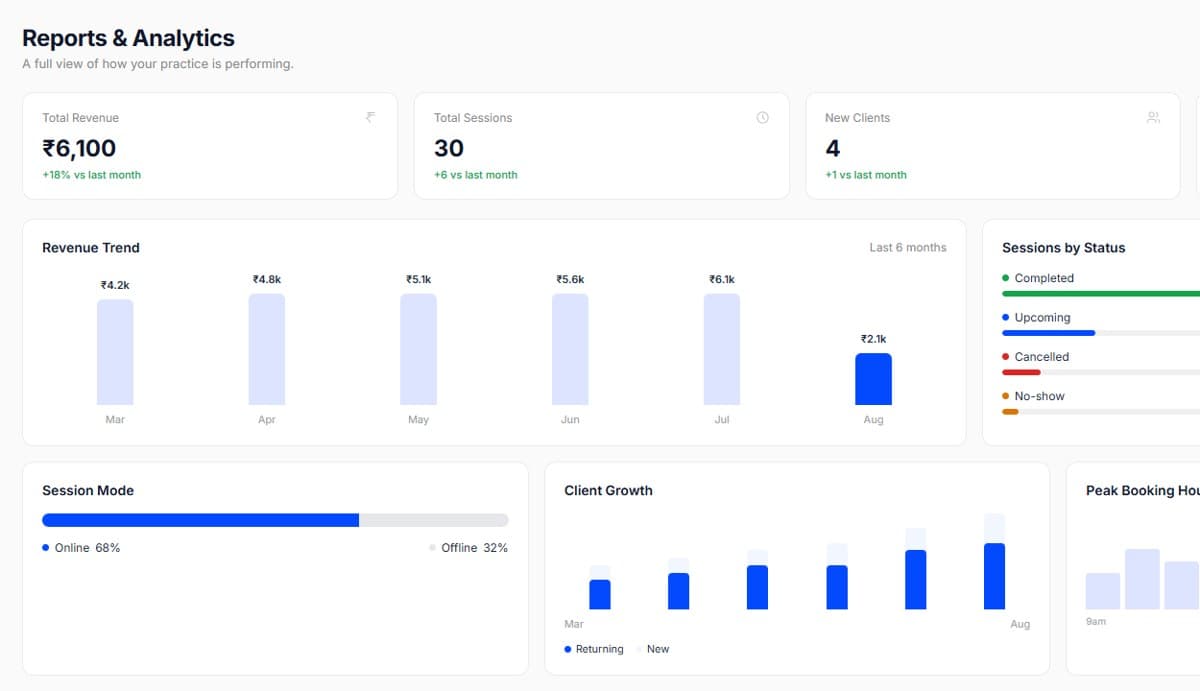
Task: Click the ₹4.2k bar label
Action: (x=115, y=285)
